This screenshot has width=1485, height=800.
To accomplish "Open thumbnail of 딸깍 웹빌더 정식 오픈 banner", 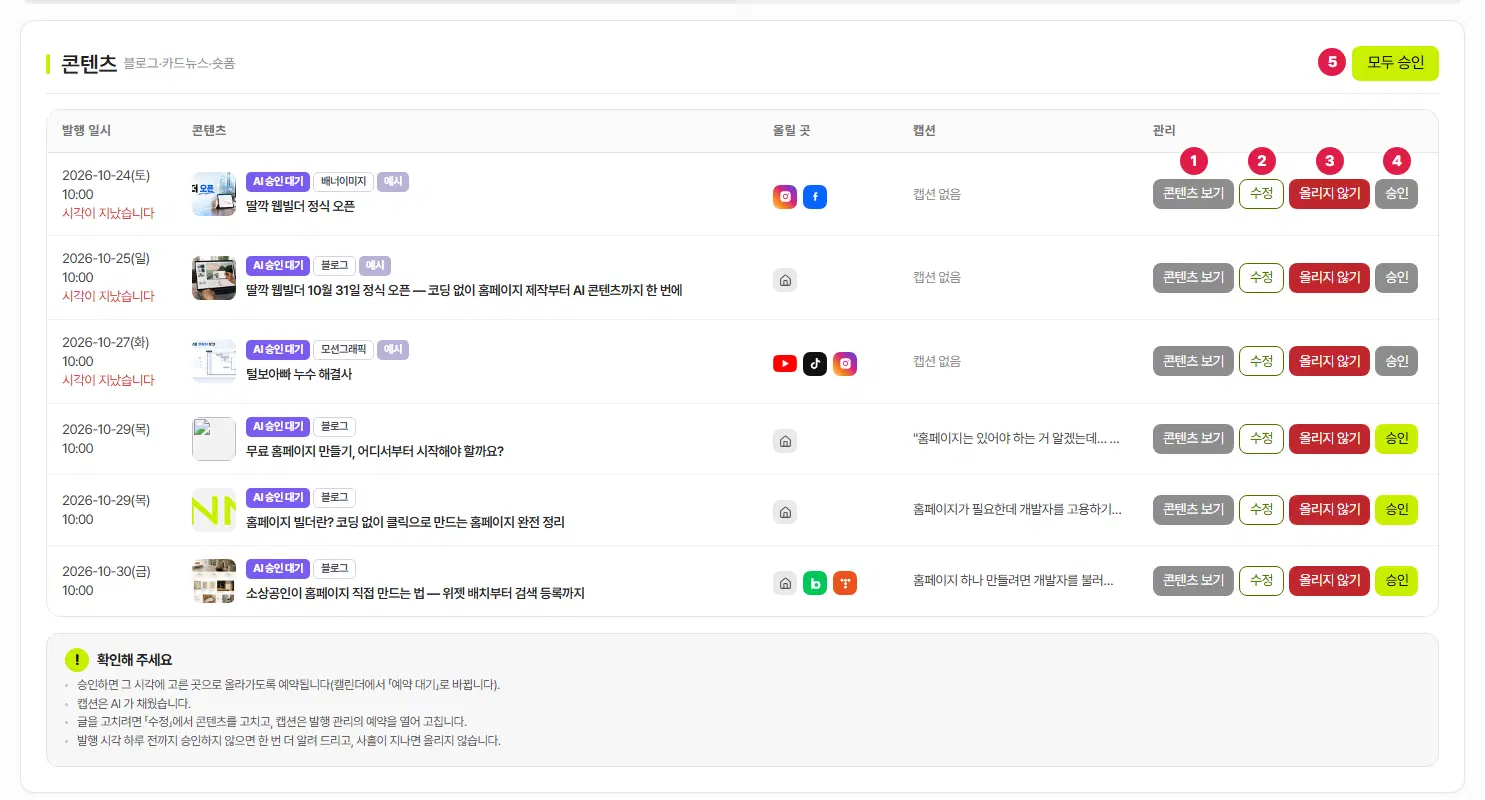I will coord(214,194).
